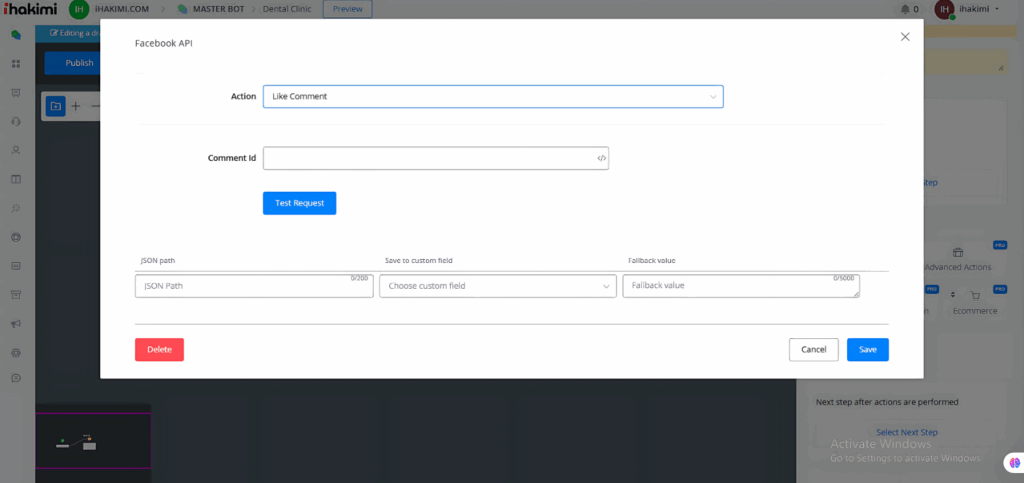Click the code variable icon in Comment id
The height and width of the screenshot is (483, 1024).
601,158
